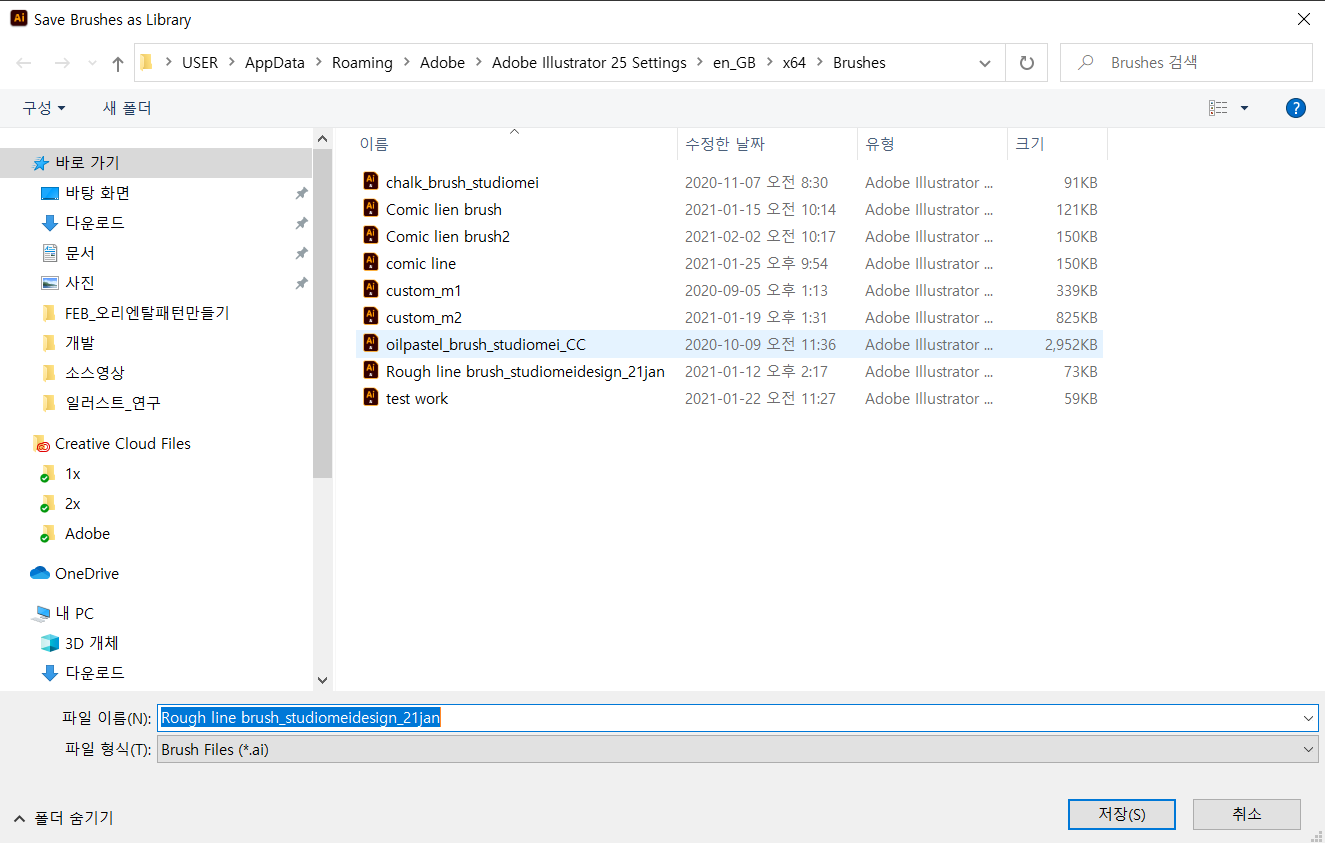Click the Refresh button in address bar
The height and width of the screenshot is (843, 1325).
(x=1026, y=63)
